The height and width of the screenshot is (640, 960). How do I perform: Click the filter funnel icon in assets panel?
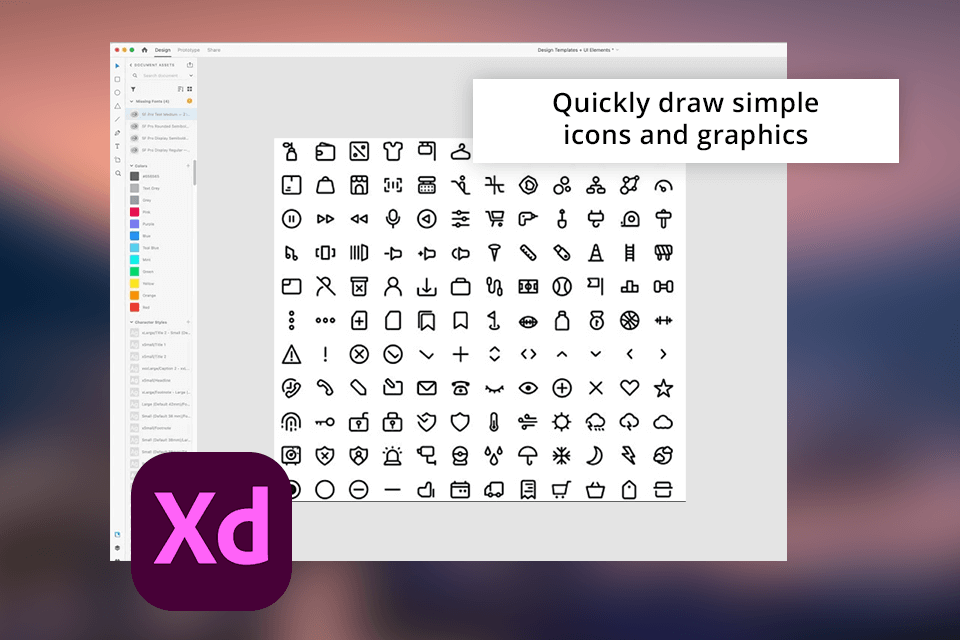(133, 89)
